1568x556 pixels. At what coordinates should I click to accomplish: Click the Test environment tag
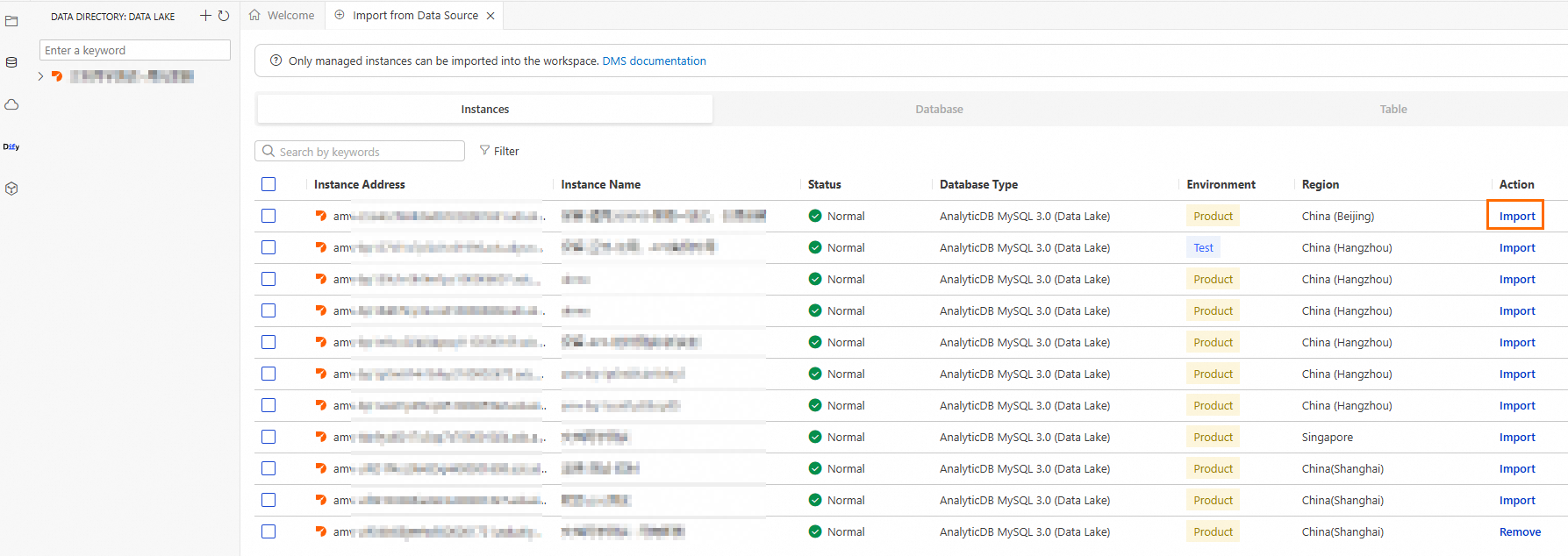[1203, 247]
